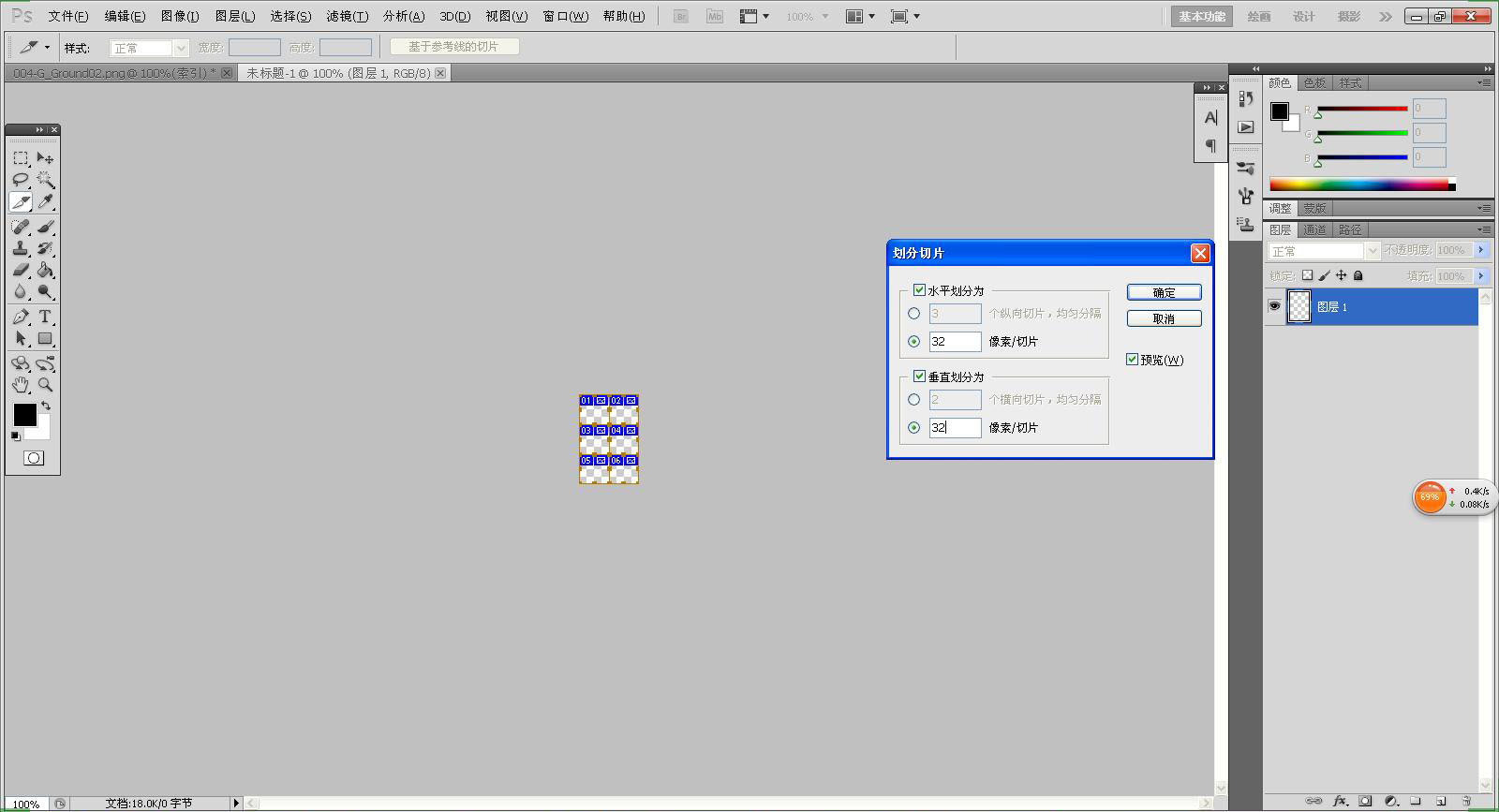1499x812 pixels.
Task: Open the 样式 style dropdown in options bar
Action: (149, 48)
